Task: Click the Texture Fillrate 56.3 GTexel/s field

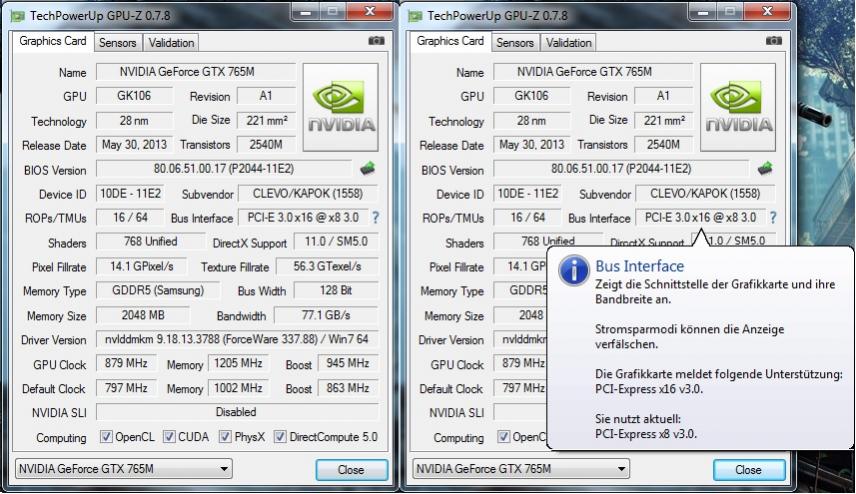Action: pyautogui.click(x=328, y=266)
